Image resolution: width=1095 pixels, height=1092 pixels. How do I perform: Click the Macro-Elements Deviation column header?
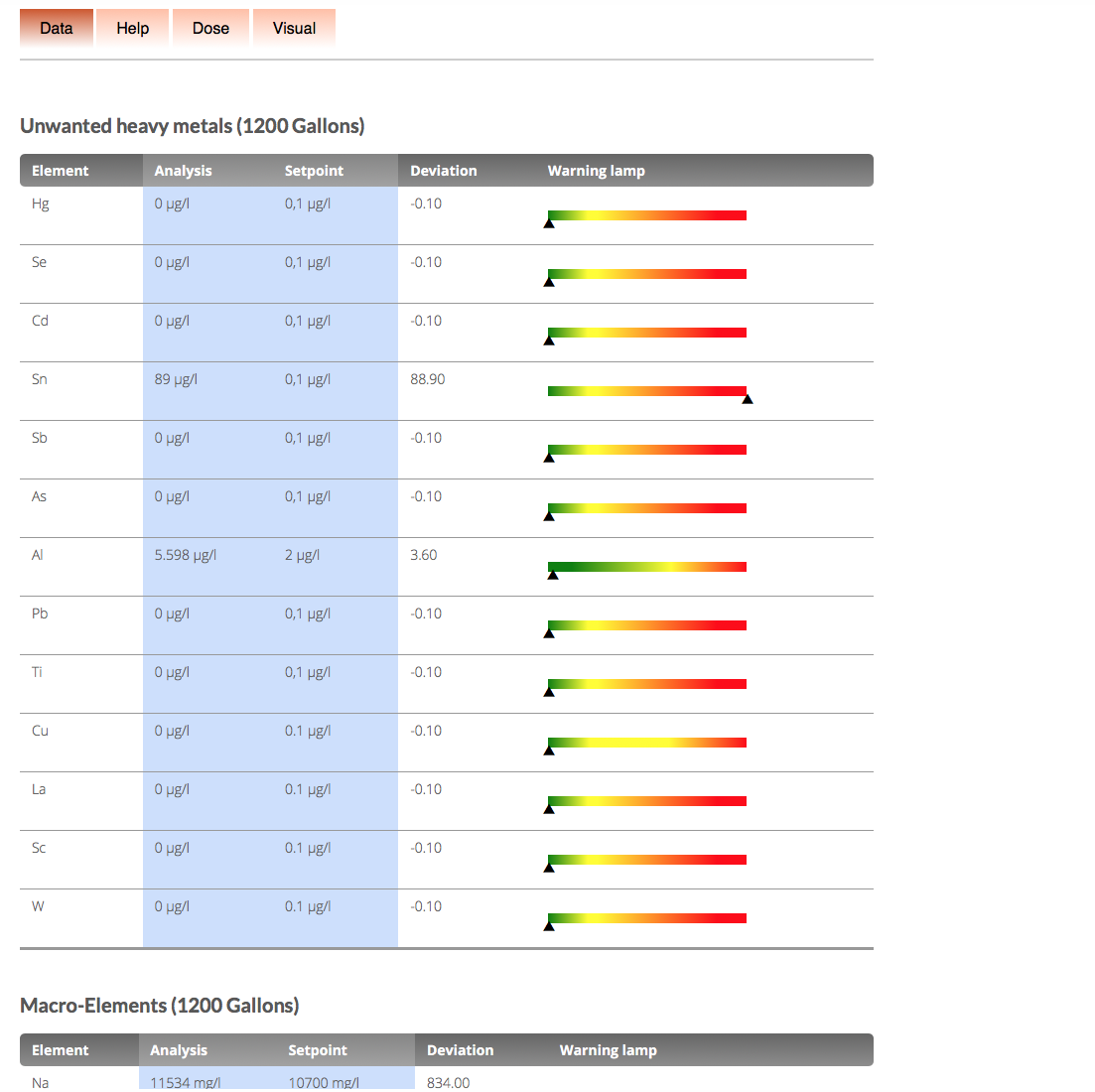pos(461,1051)
